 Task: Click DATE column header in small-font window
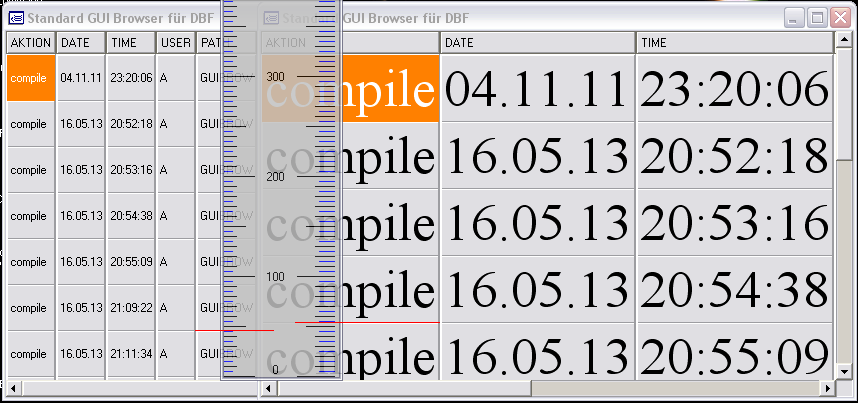pos(81,43)
